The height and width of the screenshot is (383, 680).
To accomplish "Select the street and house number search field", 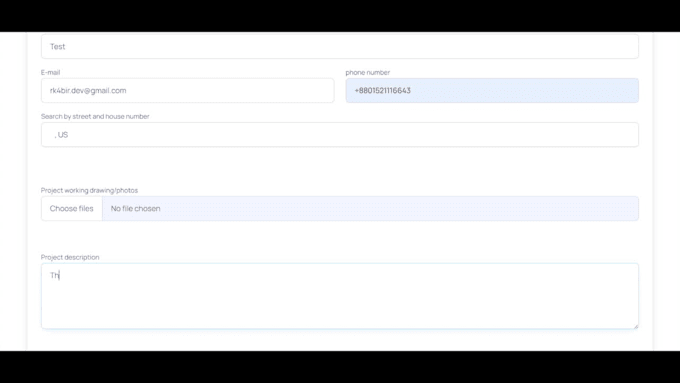I will coord(340,134).
